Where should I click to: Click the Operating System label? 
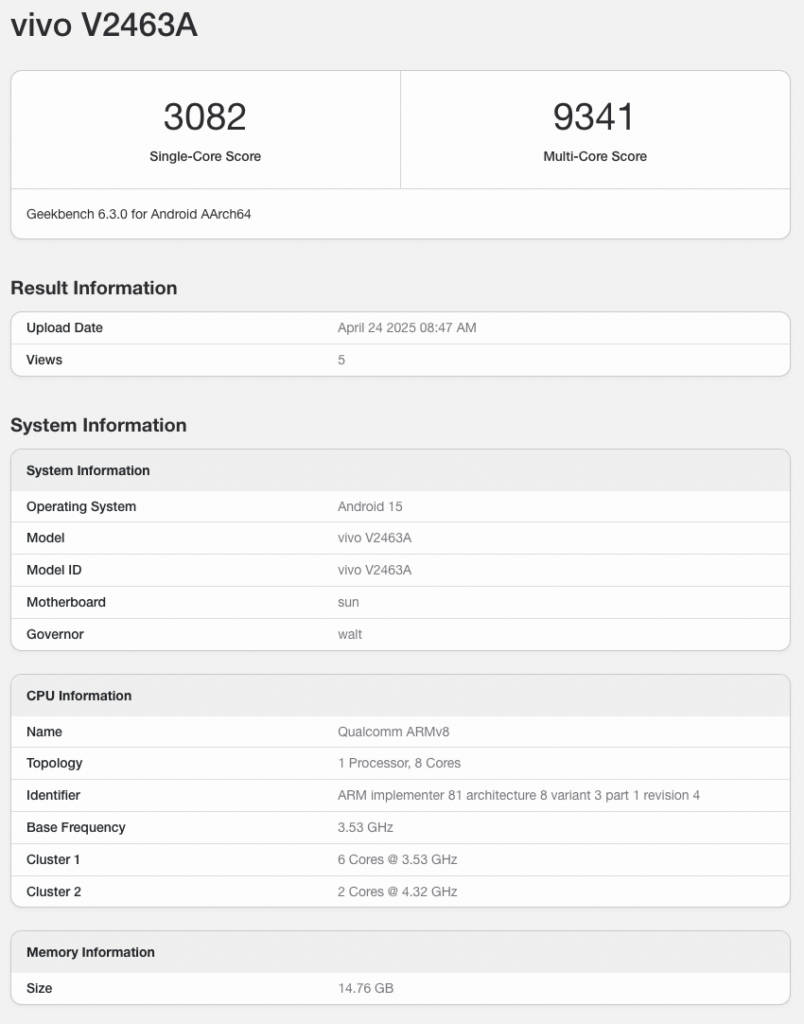(81, 507)
